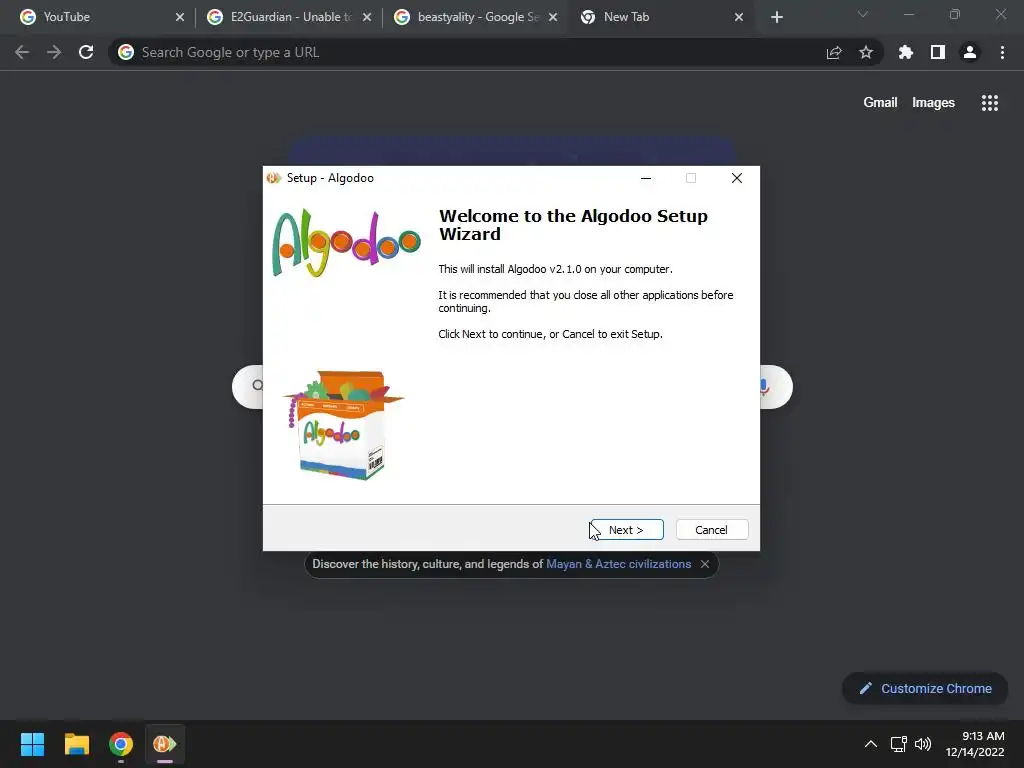Close the beastyality search tab
This screenshot has height=768, width=1024.
coord(553,17)
